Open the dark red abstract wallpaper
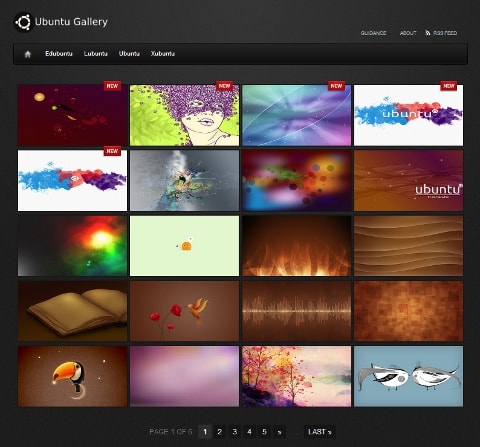This screenshot has height=447, width=480. [72, 115]
